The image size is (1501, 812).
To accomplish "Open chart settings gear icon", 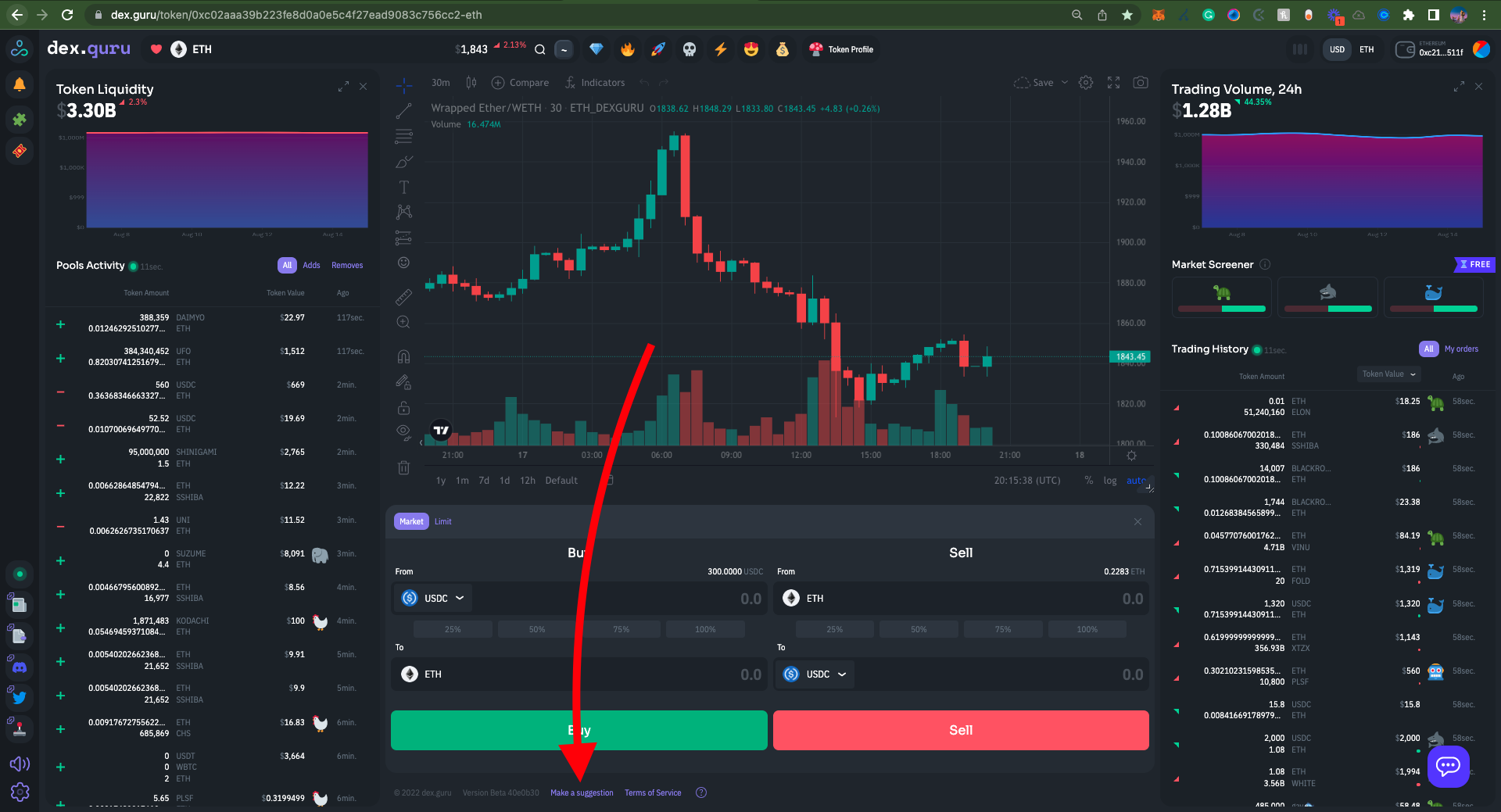I will point(1086,83).
